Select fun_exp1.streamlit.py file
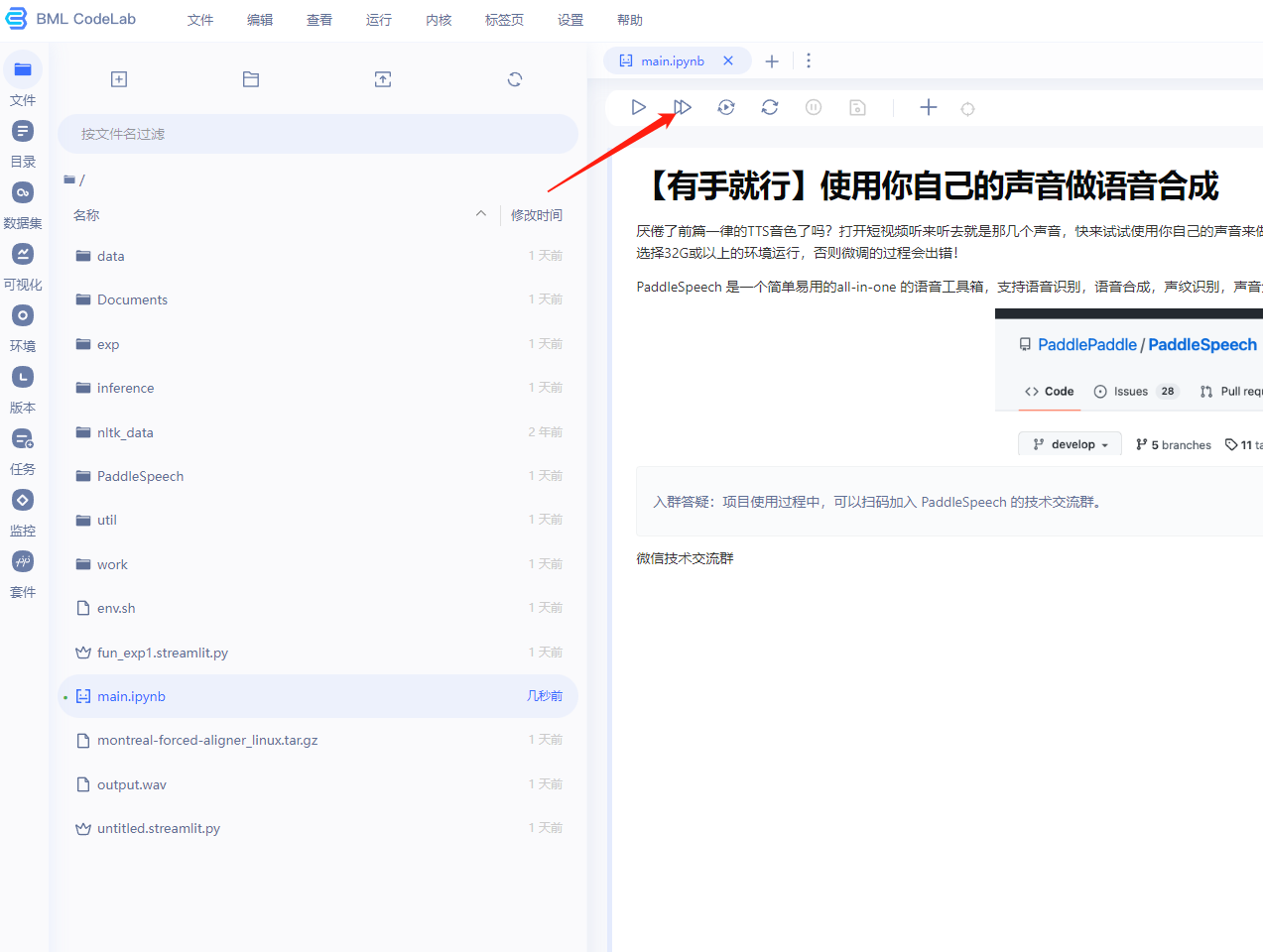This screenshot has width=1263, height=952. pyautogui.click(x=317, y=653)
